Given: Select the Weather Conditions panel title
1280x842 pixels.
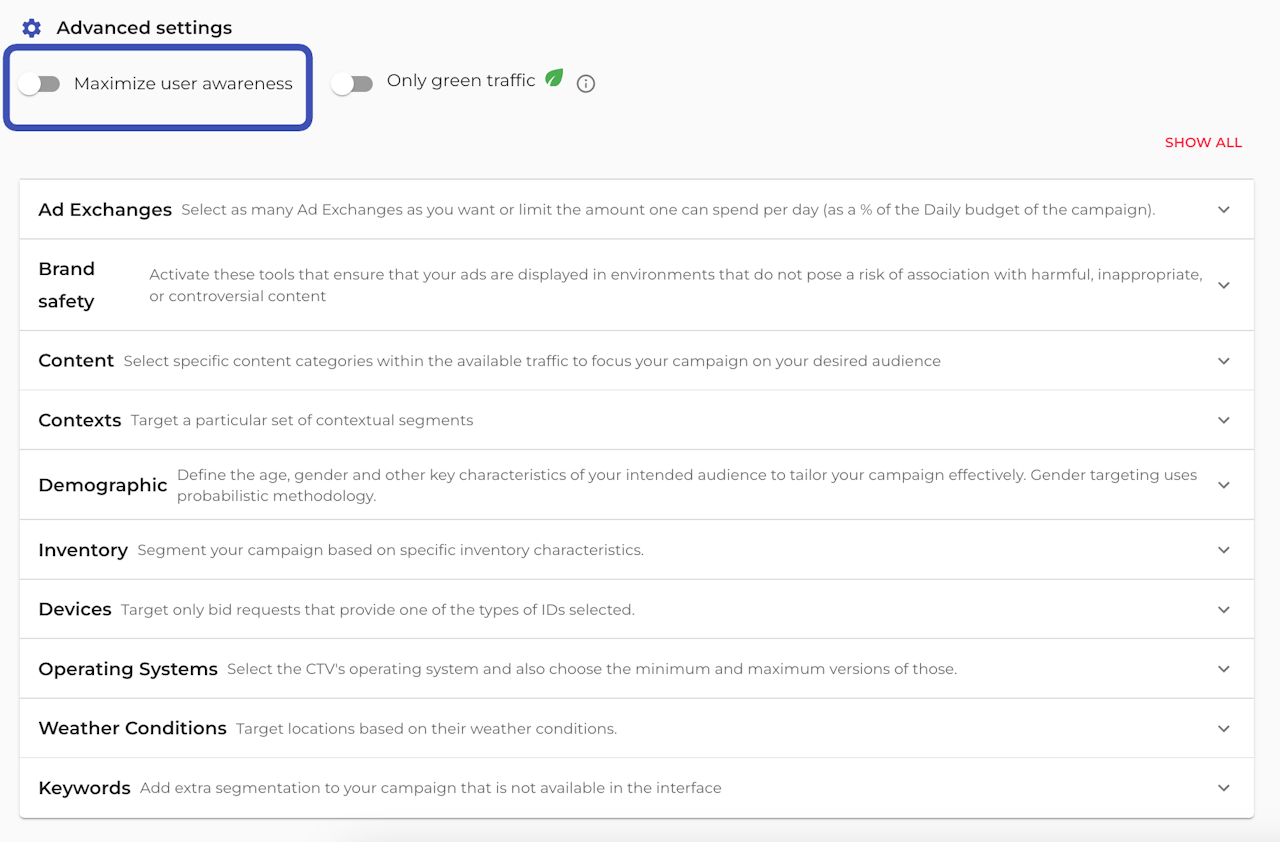Looking at the screenshot, I should click(x=132, y=728).
